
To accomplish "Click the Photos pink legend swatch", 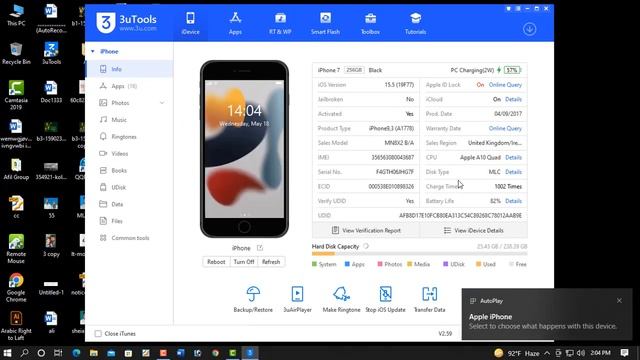I will pyautogui.click(x=380, y=264).
